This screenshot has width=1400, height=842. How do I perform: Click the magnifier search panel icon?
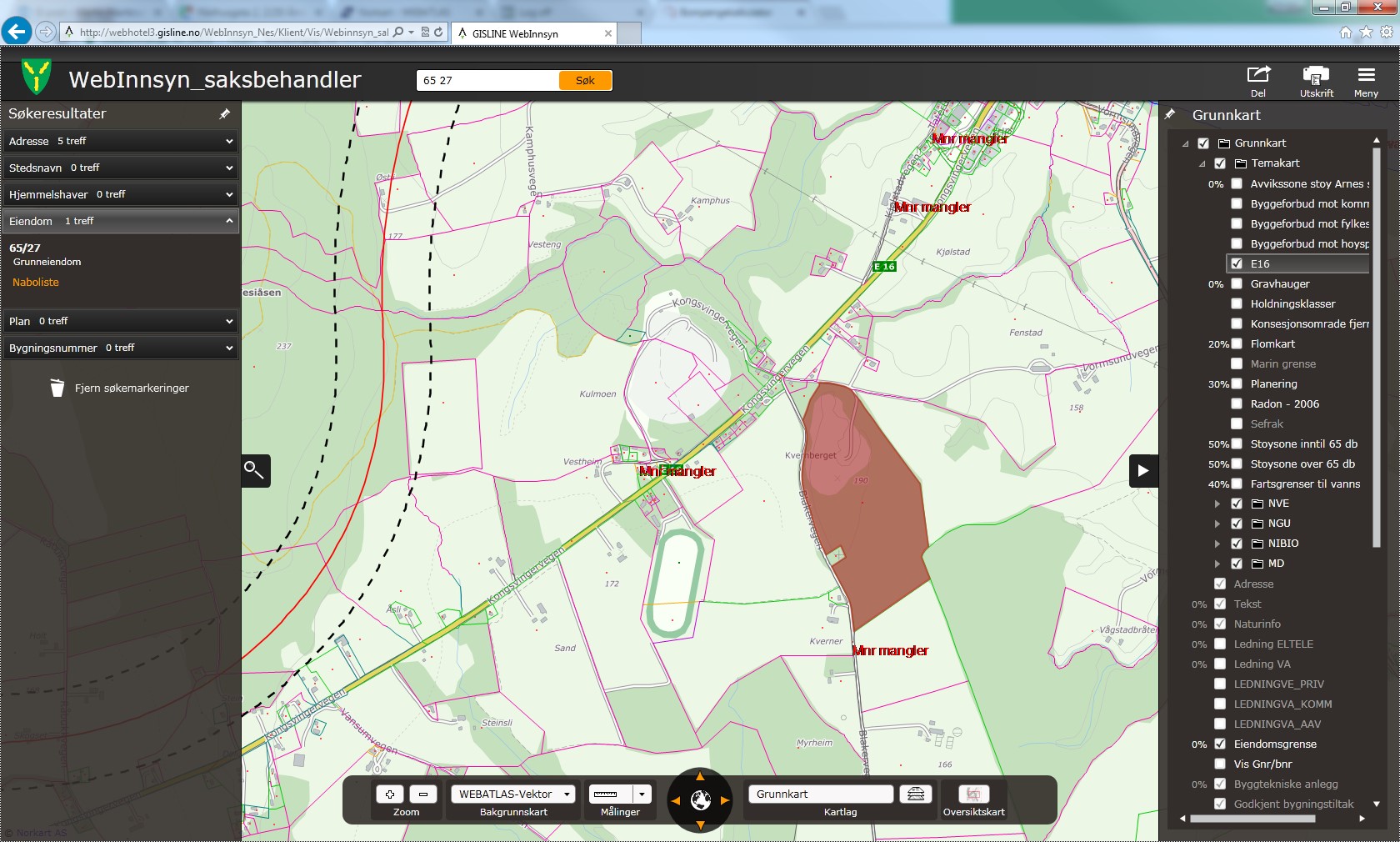[255, 470]
